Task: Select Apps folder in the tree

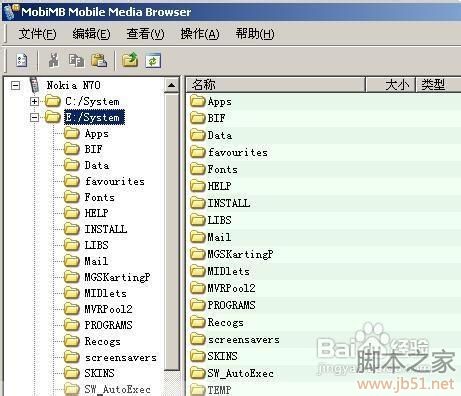Action: (97, 134)
